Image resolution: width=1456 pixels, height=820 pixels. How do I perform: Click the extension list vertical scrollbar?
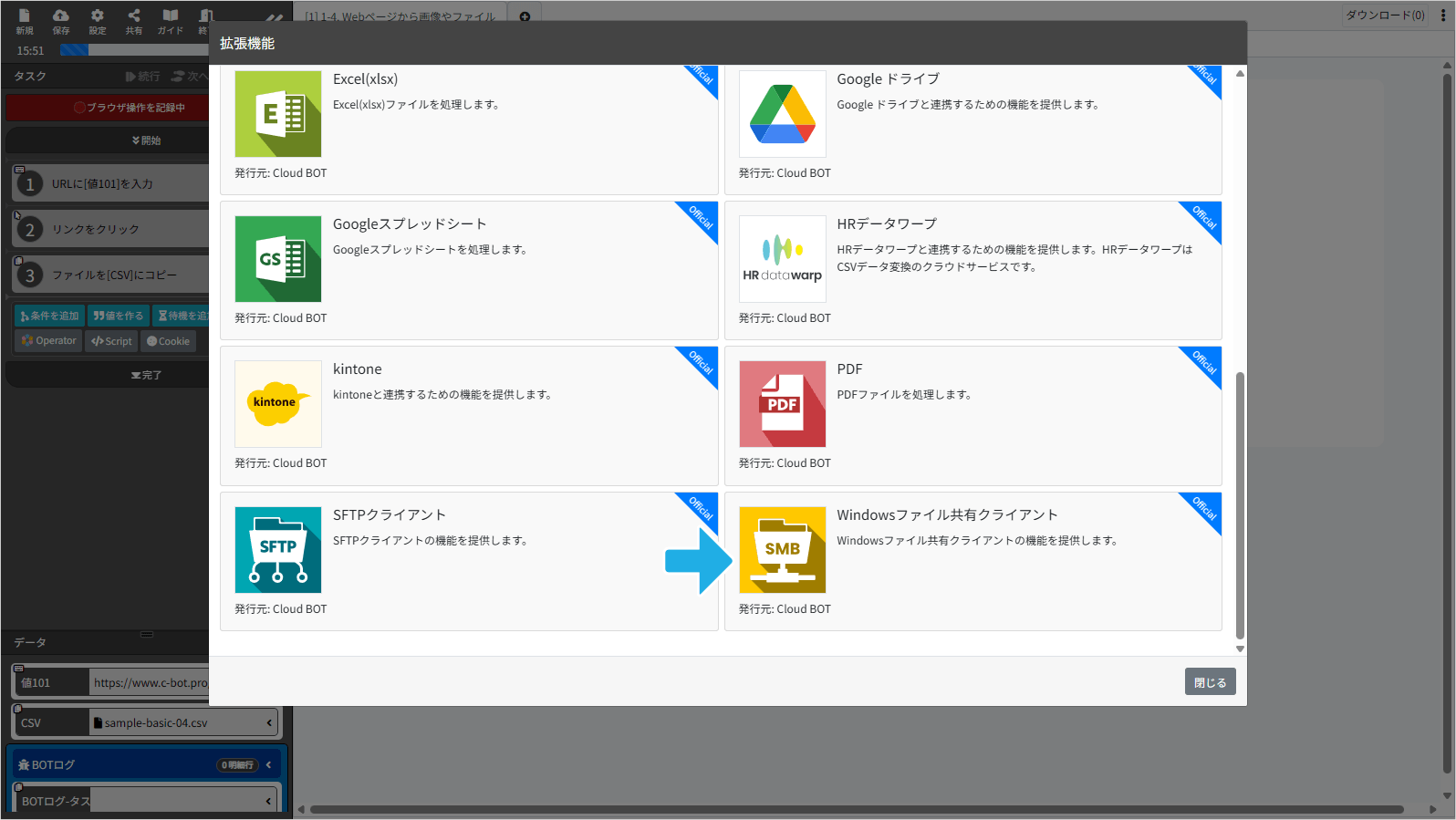1240,505
